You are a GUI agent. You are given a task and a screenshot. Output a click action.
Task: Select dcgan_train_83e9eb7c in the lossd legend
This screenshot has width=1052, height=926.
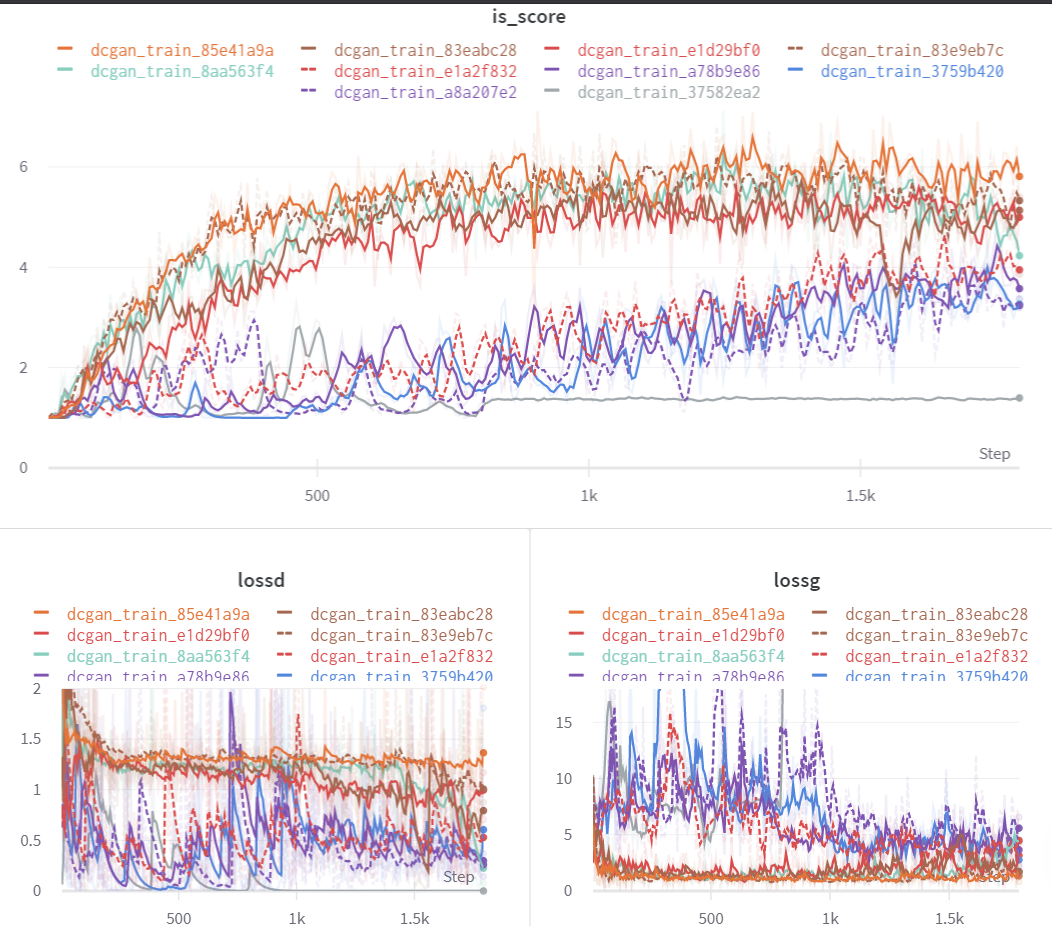tap(401, 635)
